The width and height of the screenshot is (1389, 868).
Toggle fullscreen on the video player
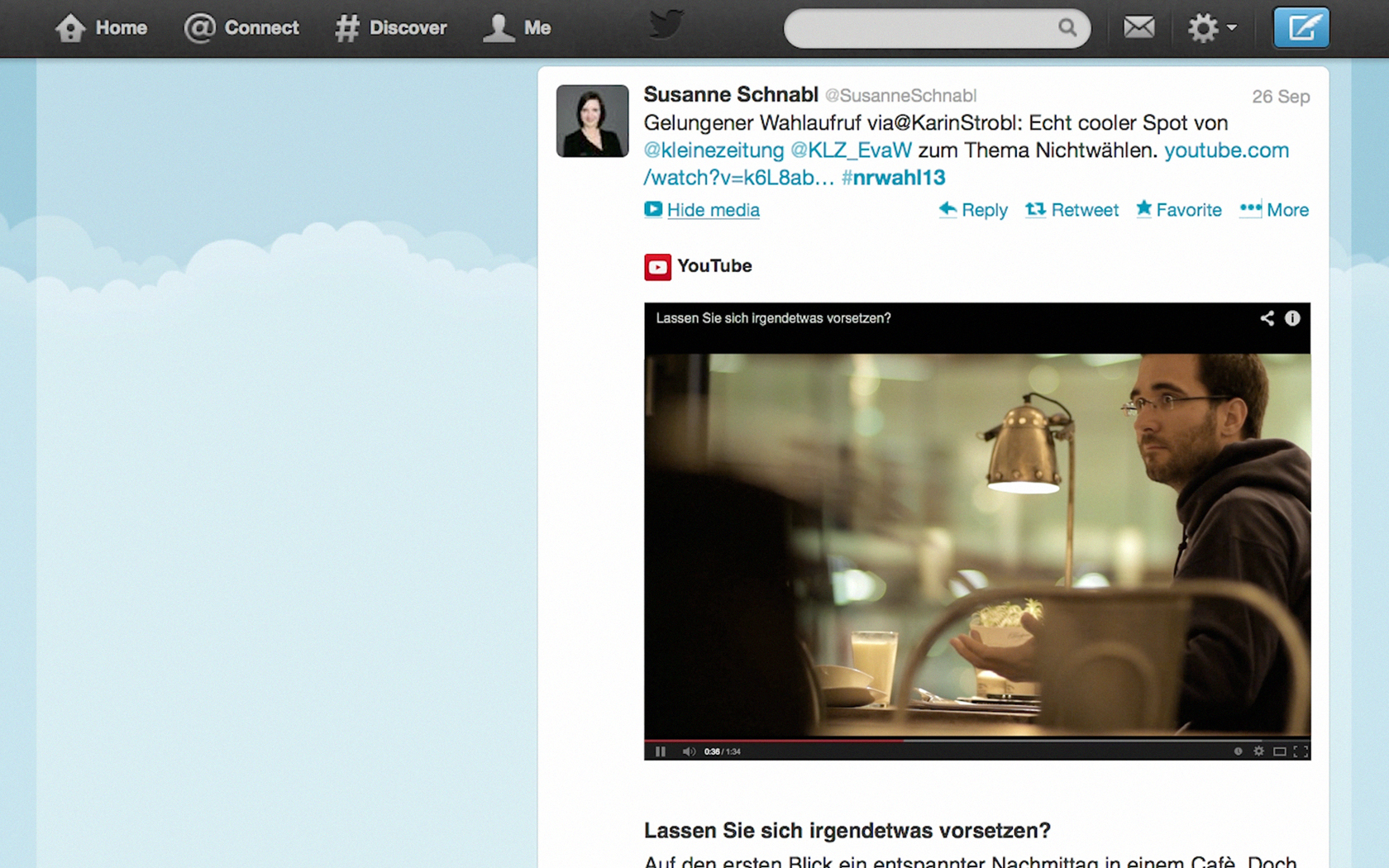(x=1301, y=751)
